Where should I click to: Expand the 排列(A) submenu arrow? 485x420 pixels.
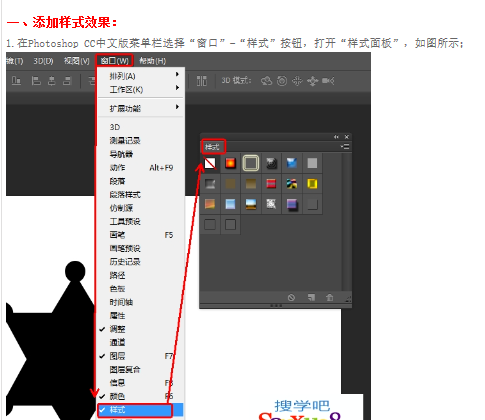[177, 74]
